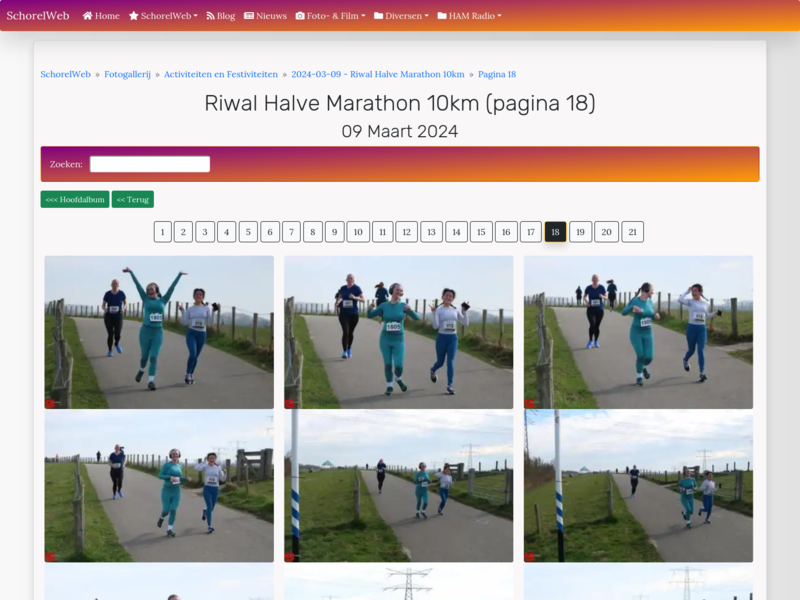Open the Blog menu item
Image resolution: width=800 pixels, height=600 pixels.
220,16
